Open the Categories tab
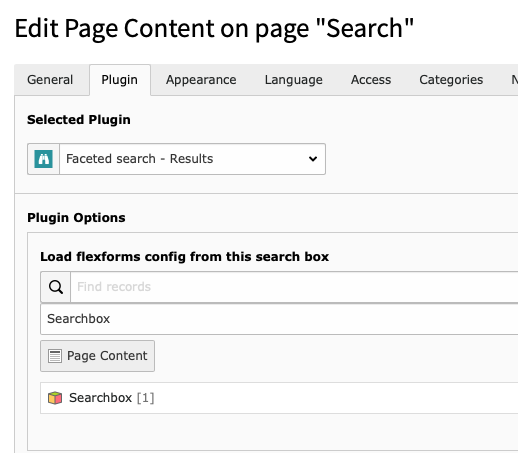The width and height of the screenshot is (518, 453). tap(451, 80)
